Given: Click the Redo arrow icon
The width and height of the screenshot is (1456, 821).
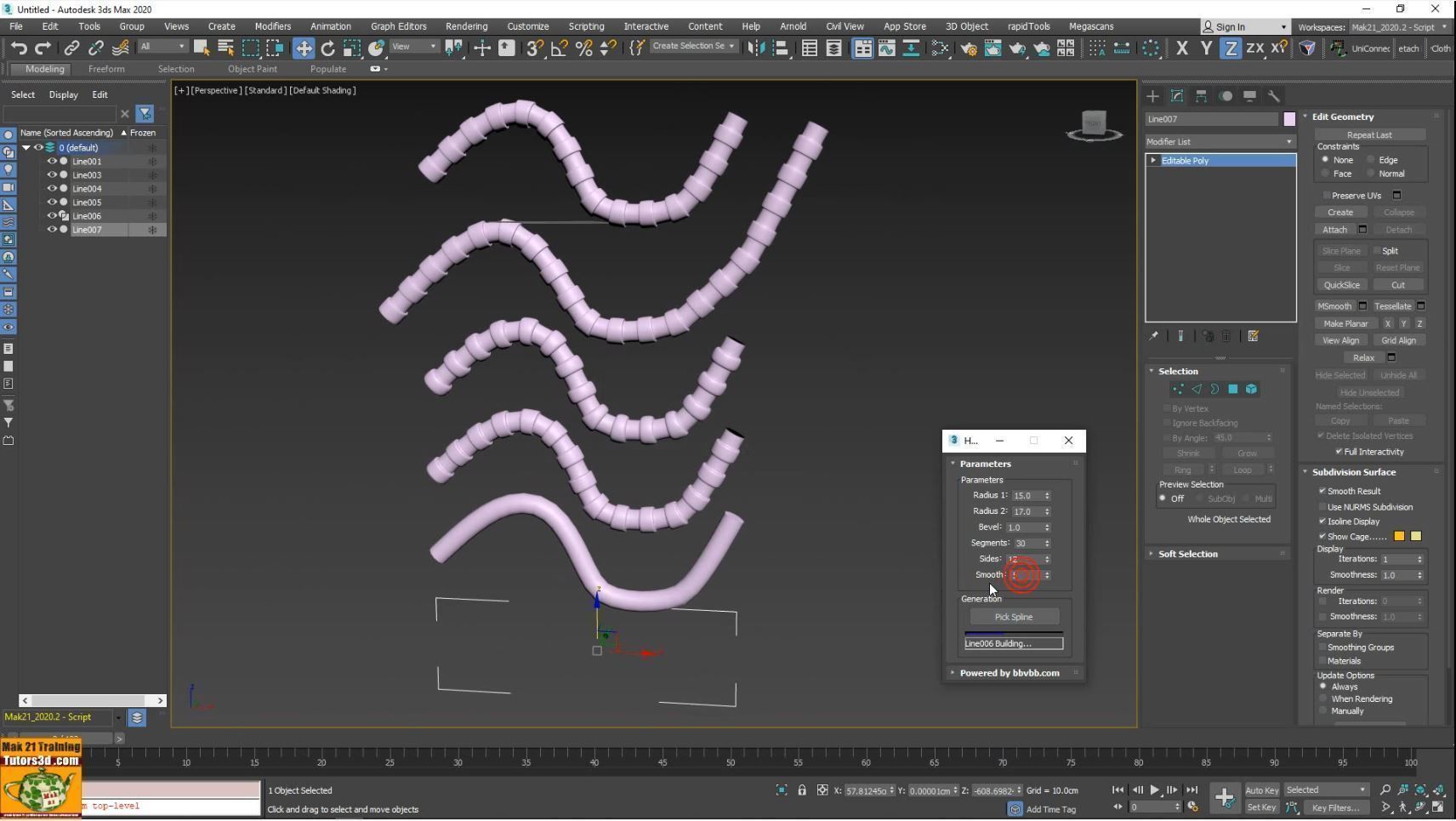Looking at the screenshot, I should tap(43, 48).
